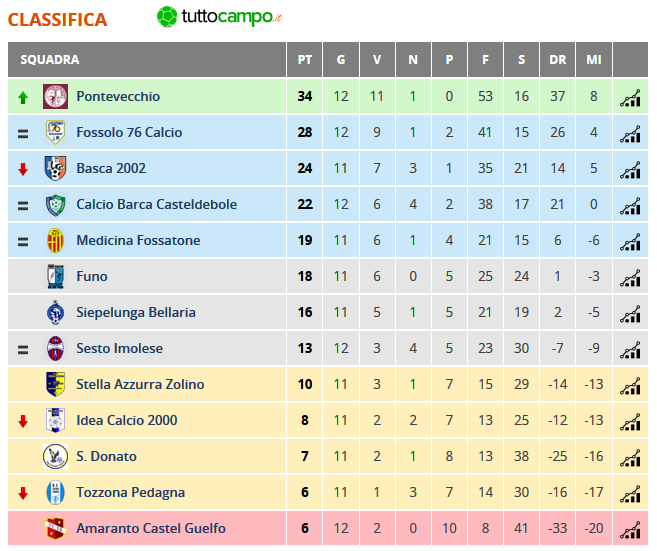Open the Calcio Barca Casteldebole team link

click(x=156, y=204)
